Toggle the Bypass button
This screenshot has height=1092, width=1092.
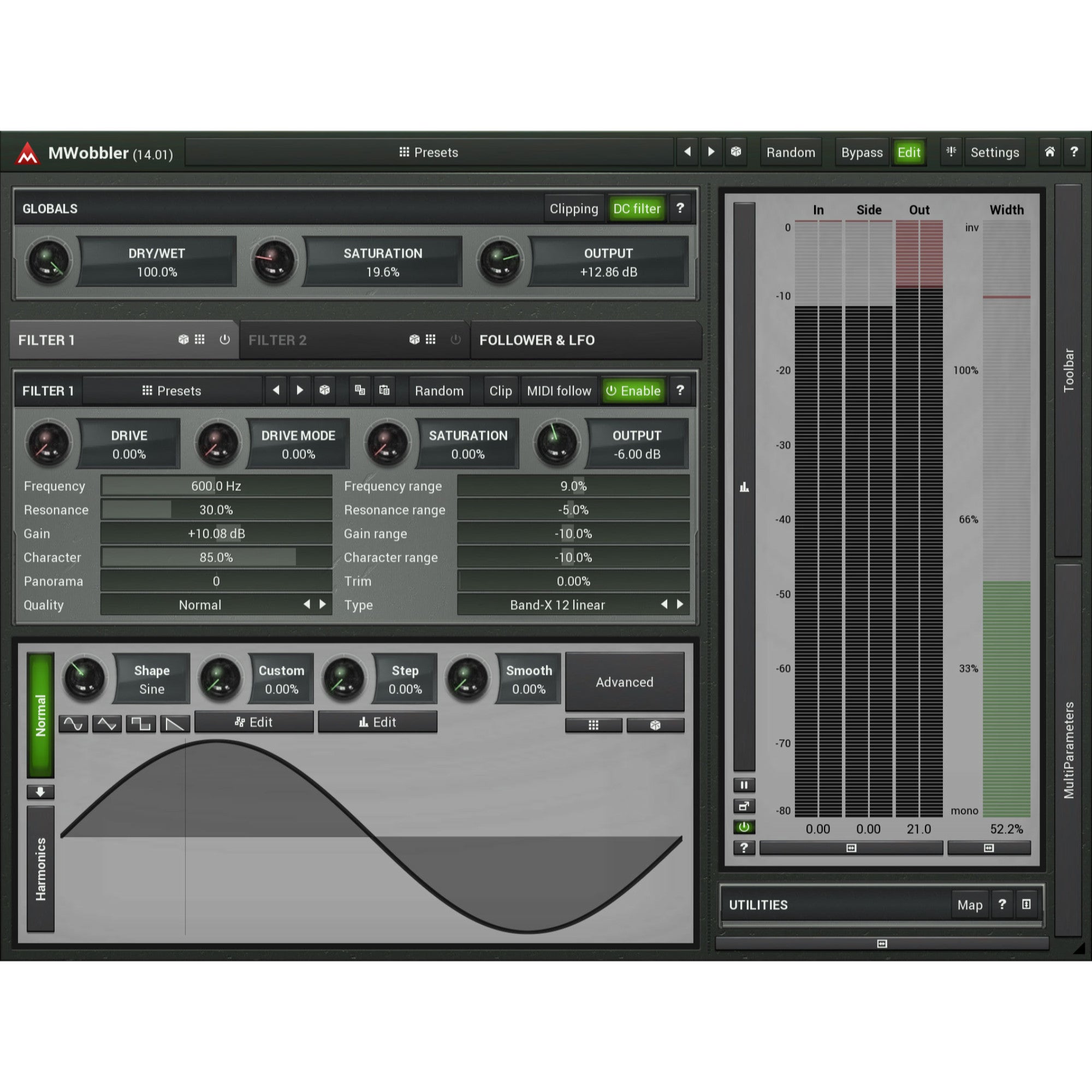[x=862, y=152]
